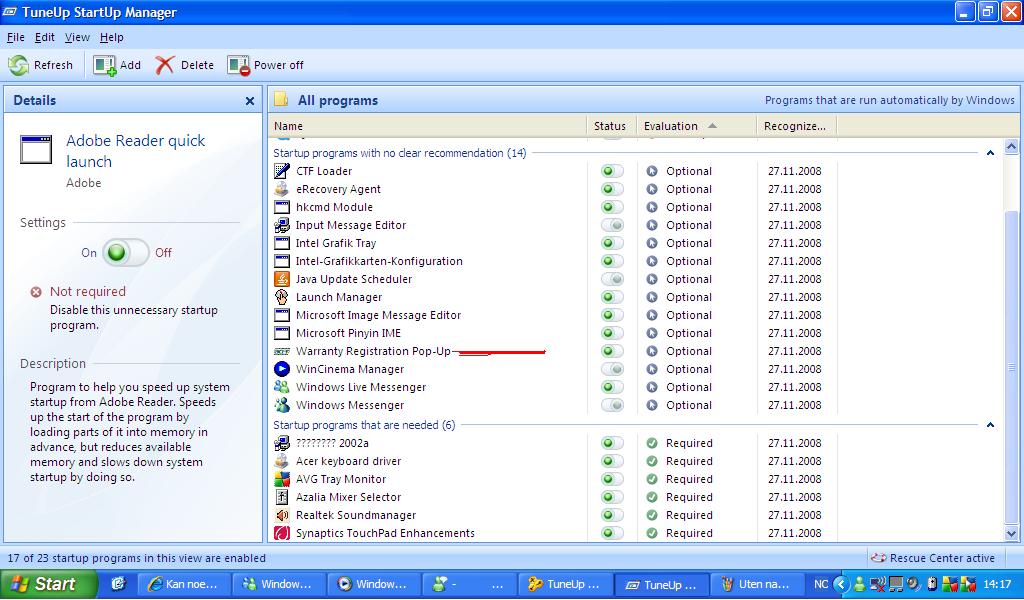Select the CTF Loader pencil icon
The image size is (1024, 600).
pos(281,171)
